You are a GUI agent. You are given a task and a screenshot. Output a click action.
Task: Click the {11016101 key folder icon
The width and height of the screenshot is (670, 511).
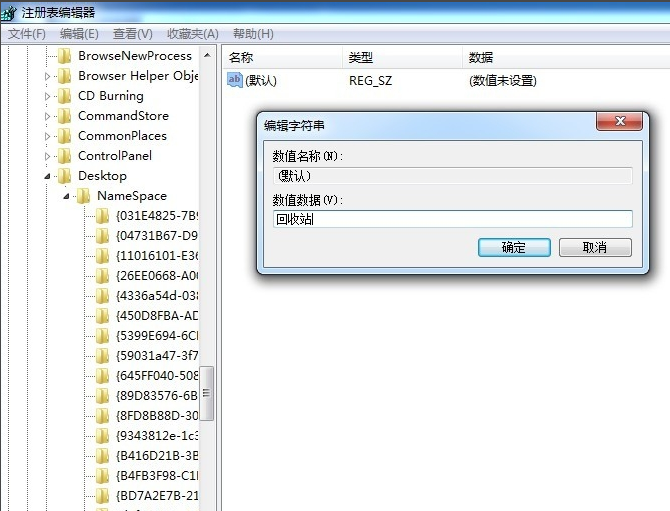point(102,256)
